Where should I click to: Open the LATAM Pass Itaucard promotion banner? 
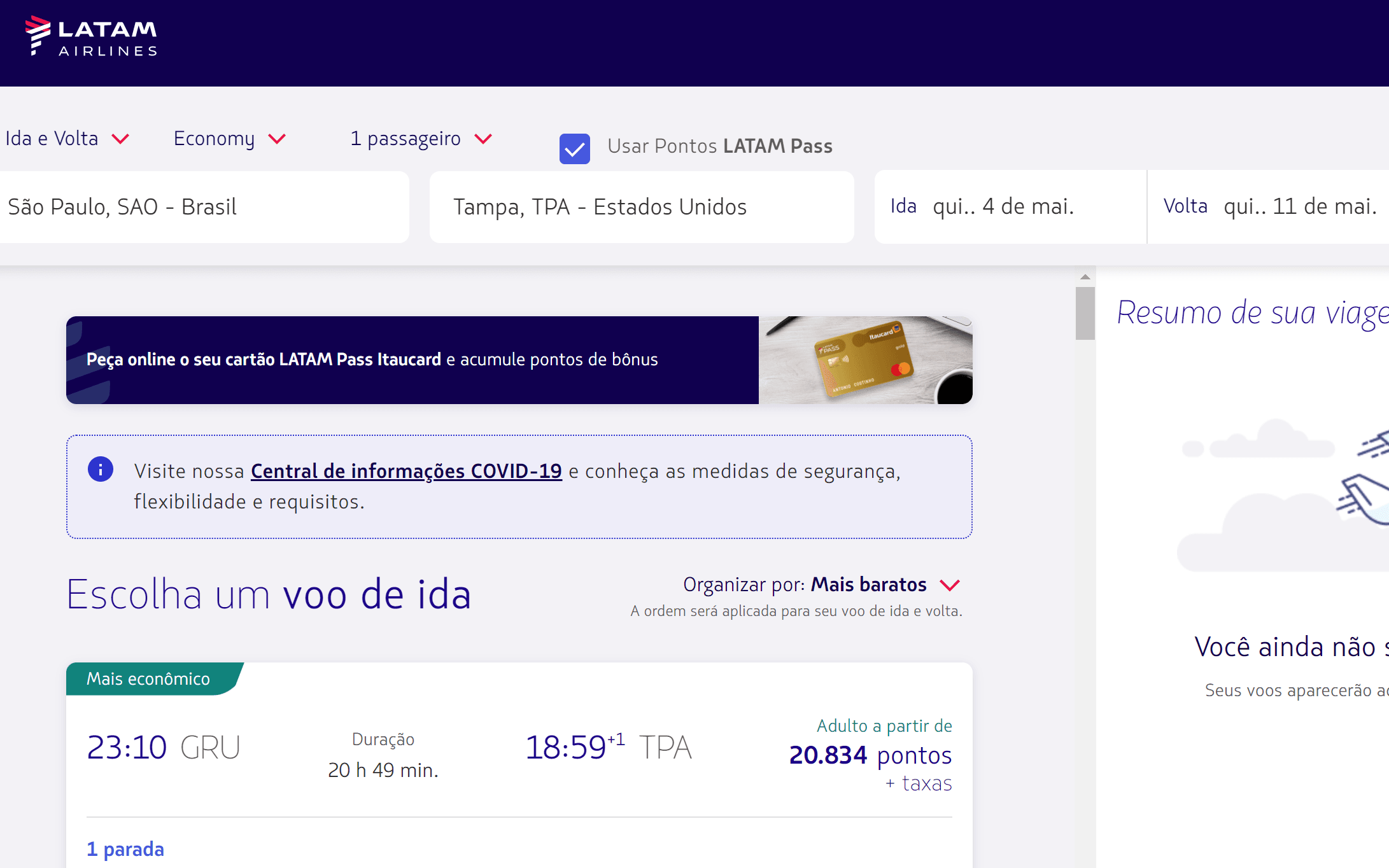[x=519, y=360]
